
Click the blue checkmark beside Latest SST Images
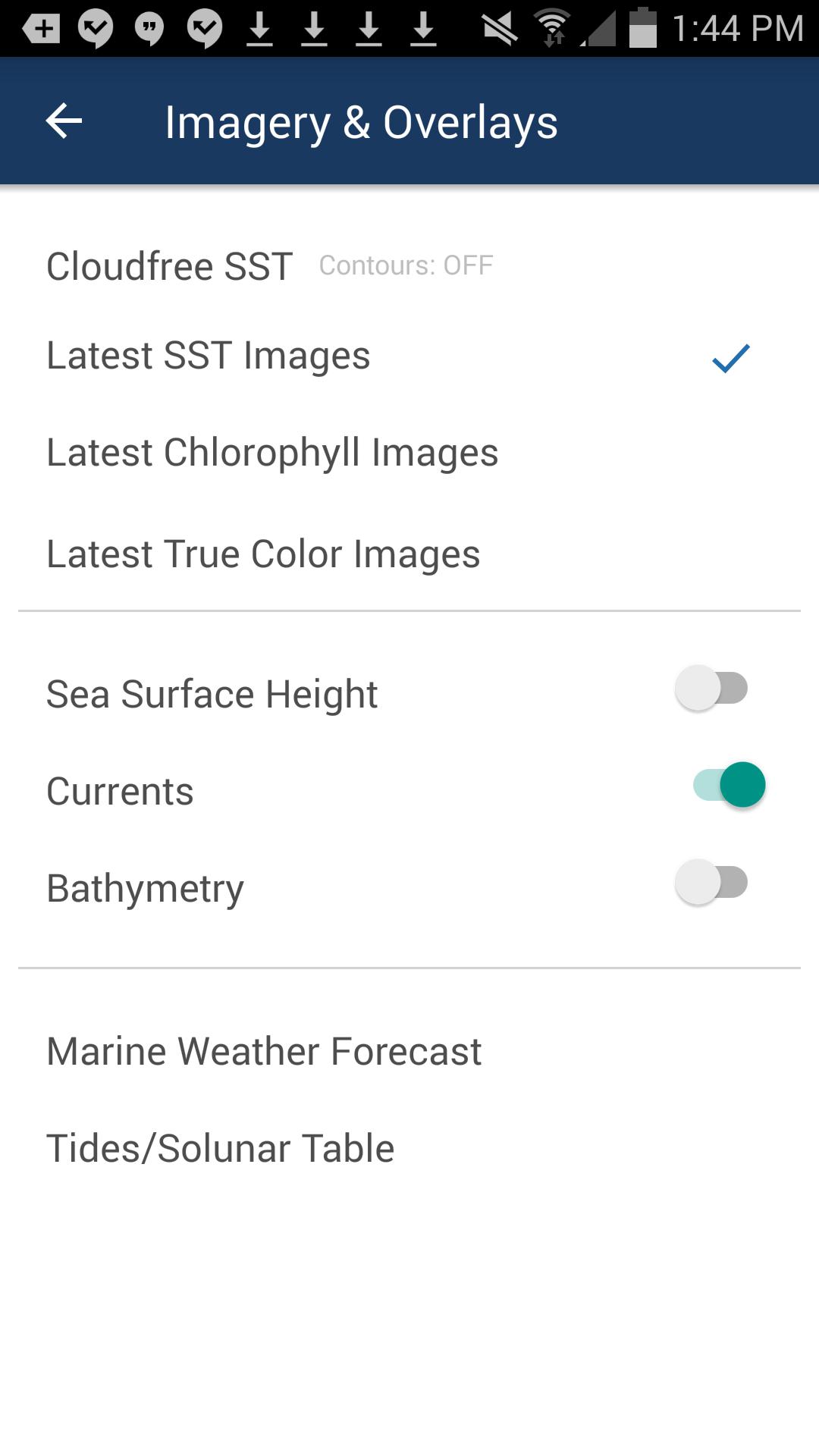pyautogui.click(x=731, y=358)
